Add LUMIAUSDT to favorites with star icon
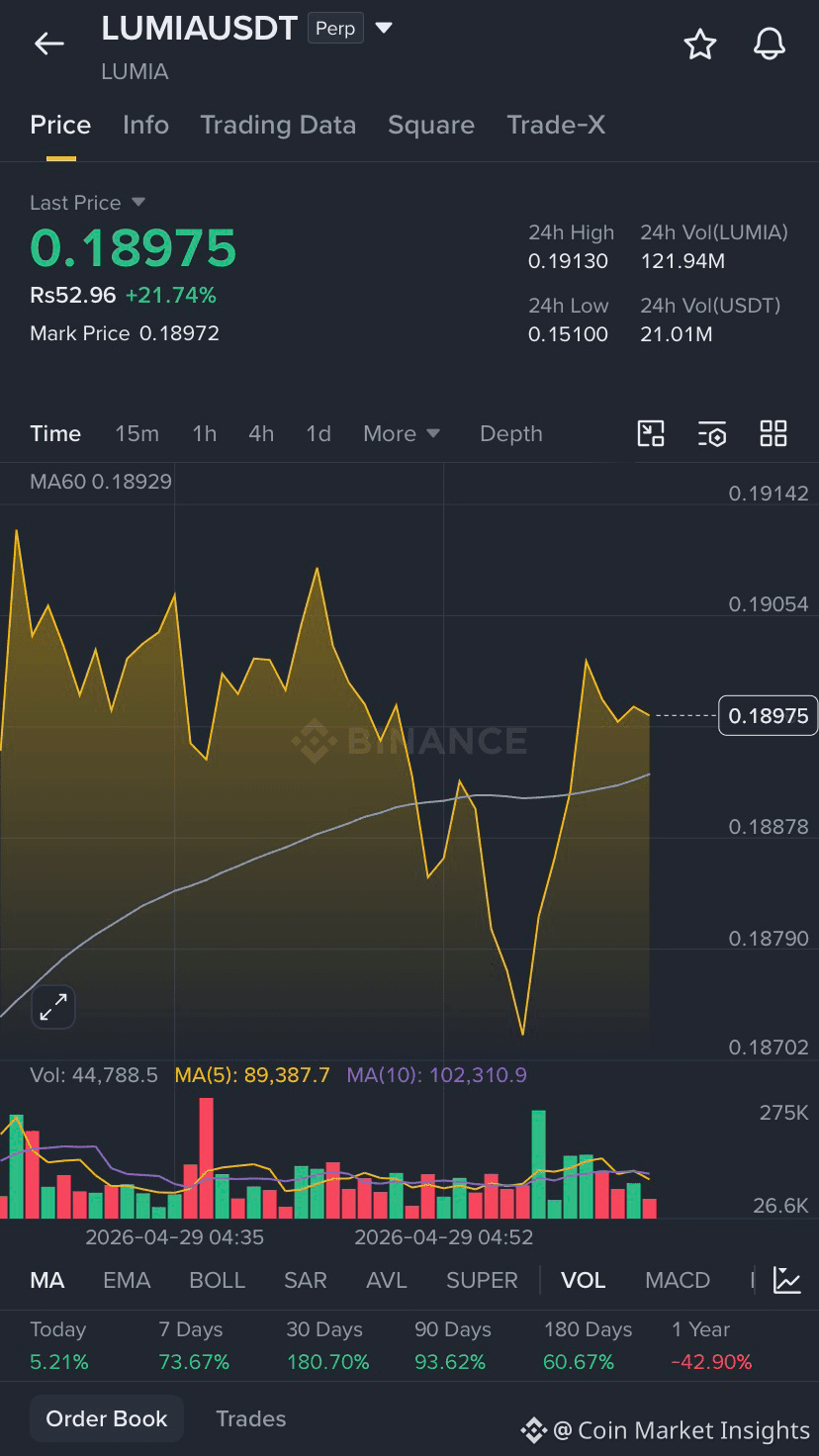Viewport: 819px width, 1456px height. 700,44
